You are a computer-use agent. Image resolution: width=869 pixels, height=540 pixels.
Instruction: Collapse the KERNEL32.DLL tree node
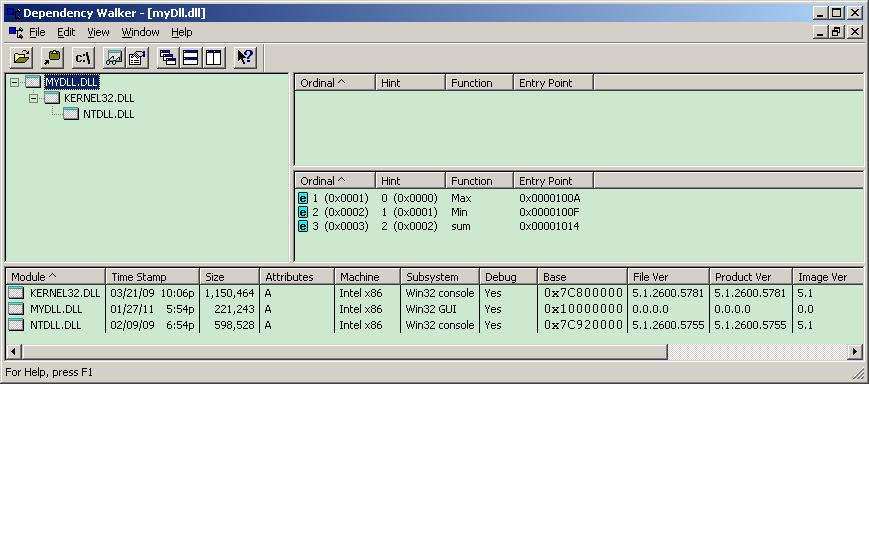[33, 98]
